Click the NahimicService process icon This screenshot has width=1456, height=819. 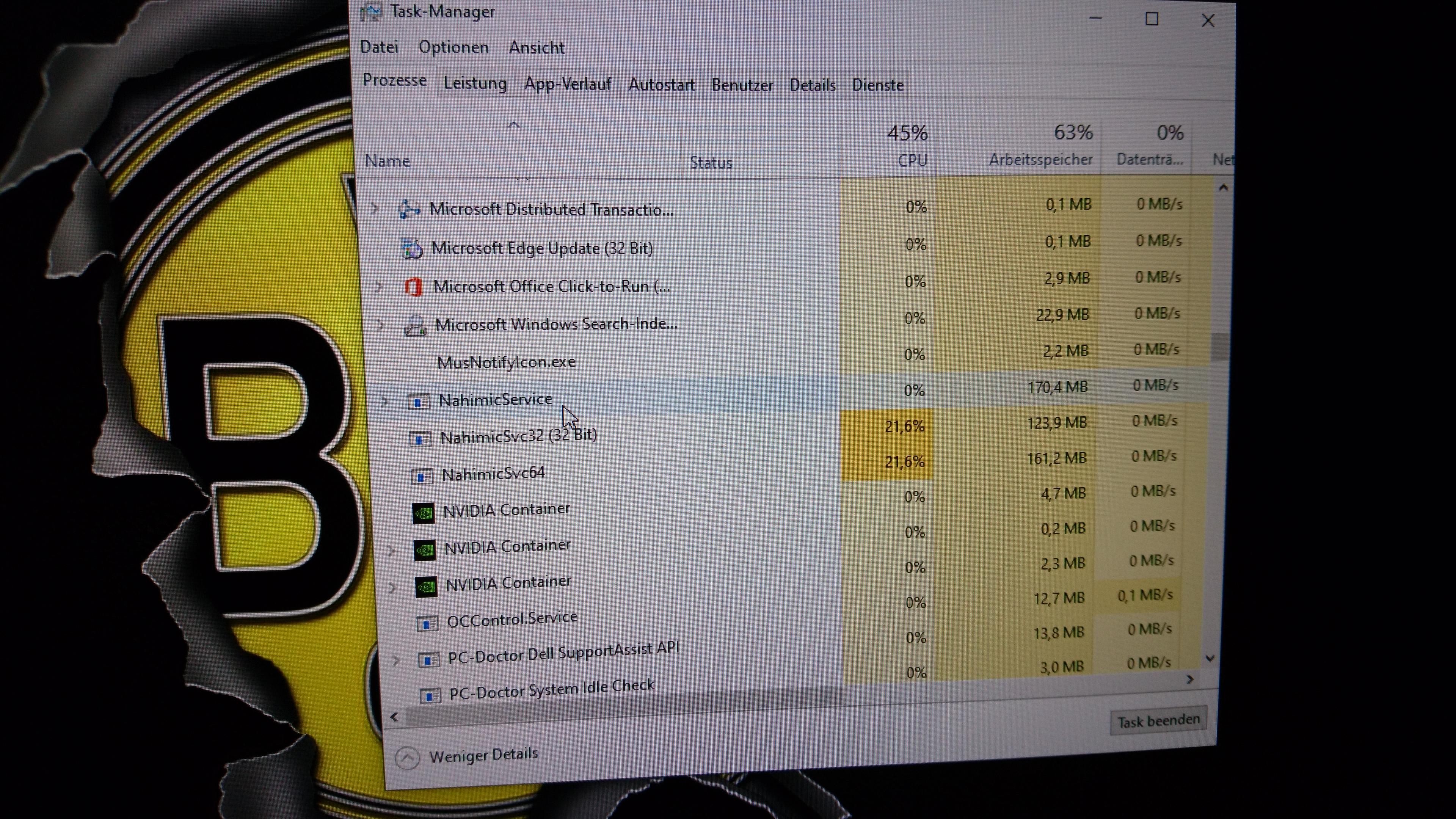point(419,402)
